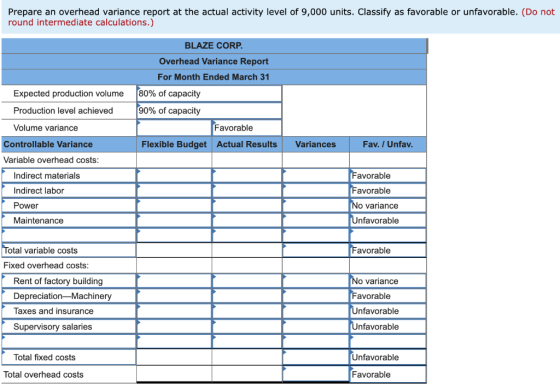
Task: Click the Overhead Variance Report title
Action: click(214, 61)
